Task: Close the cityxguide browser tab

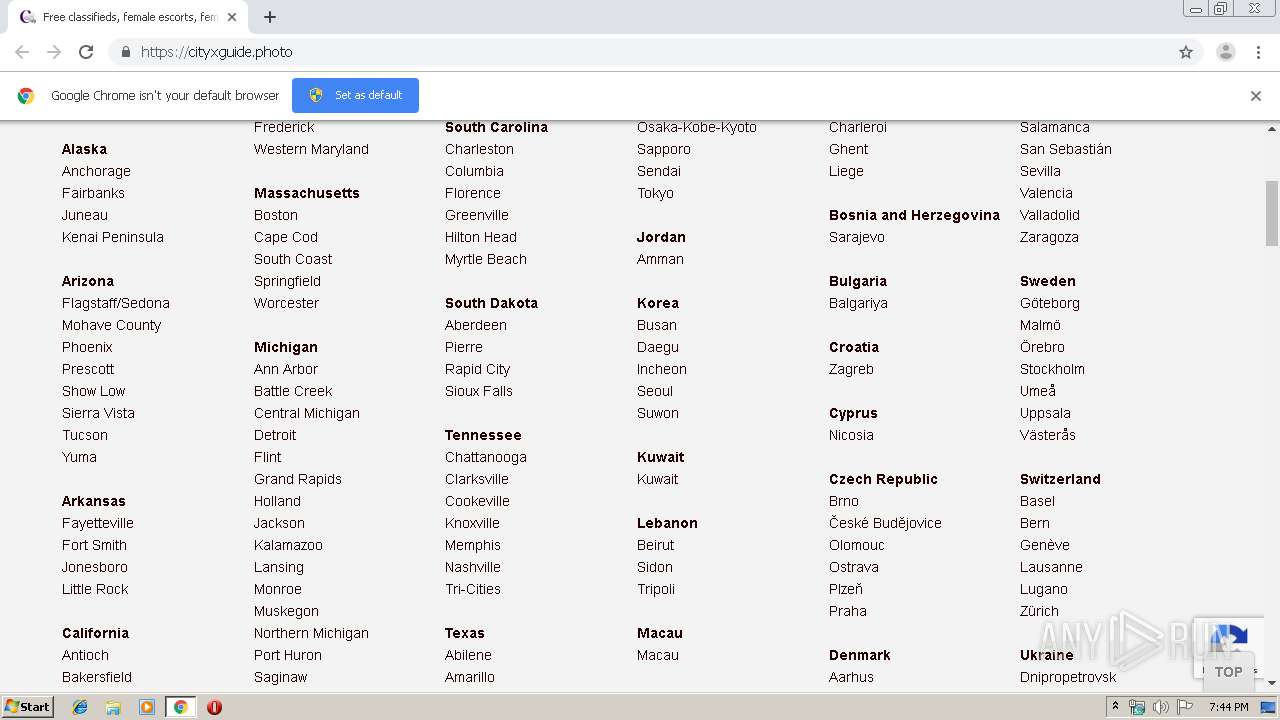Action: [232, 17]
